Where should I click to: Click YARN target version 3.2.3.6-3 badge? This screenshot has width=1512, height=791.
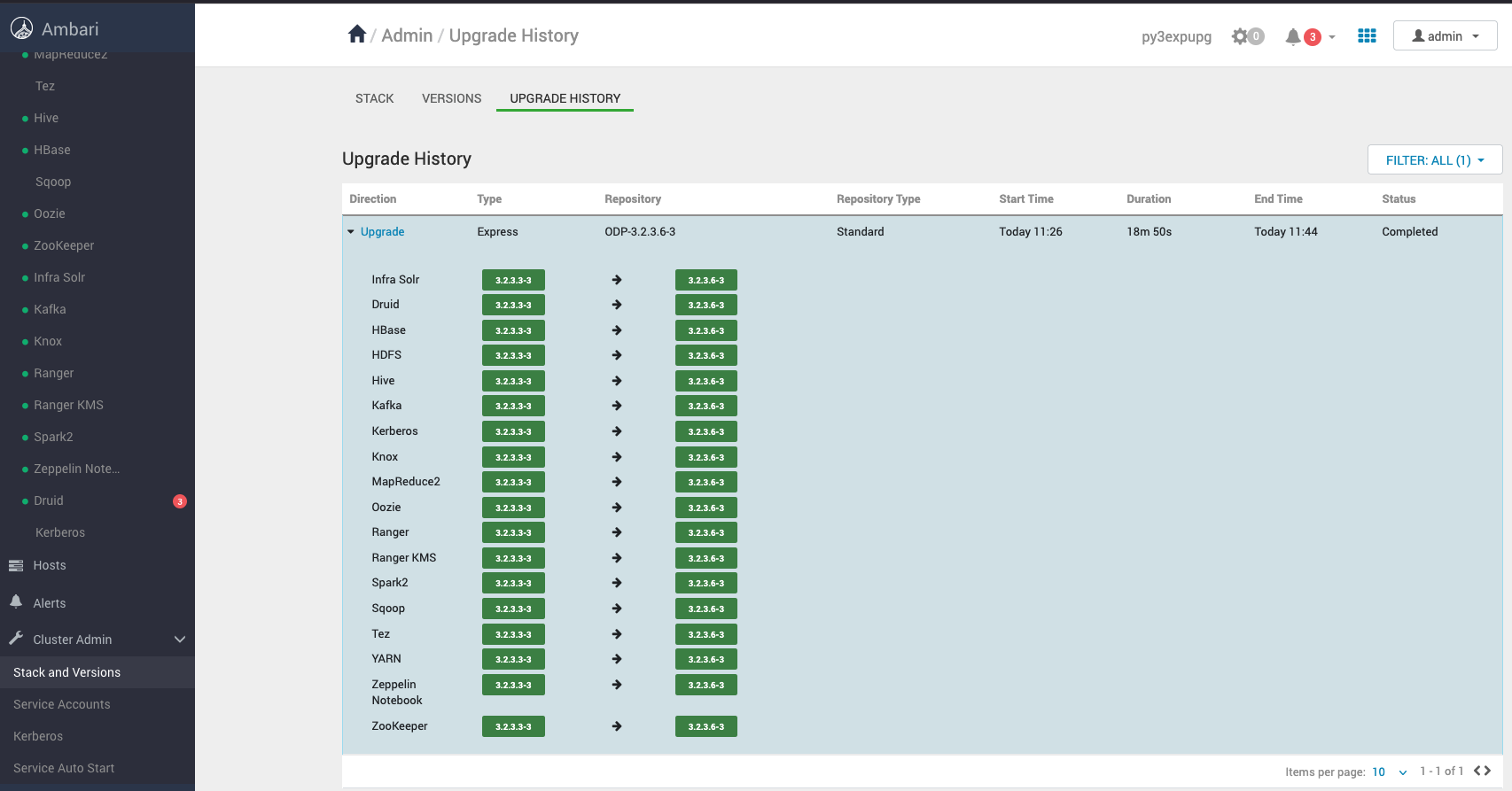point(706,659)
